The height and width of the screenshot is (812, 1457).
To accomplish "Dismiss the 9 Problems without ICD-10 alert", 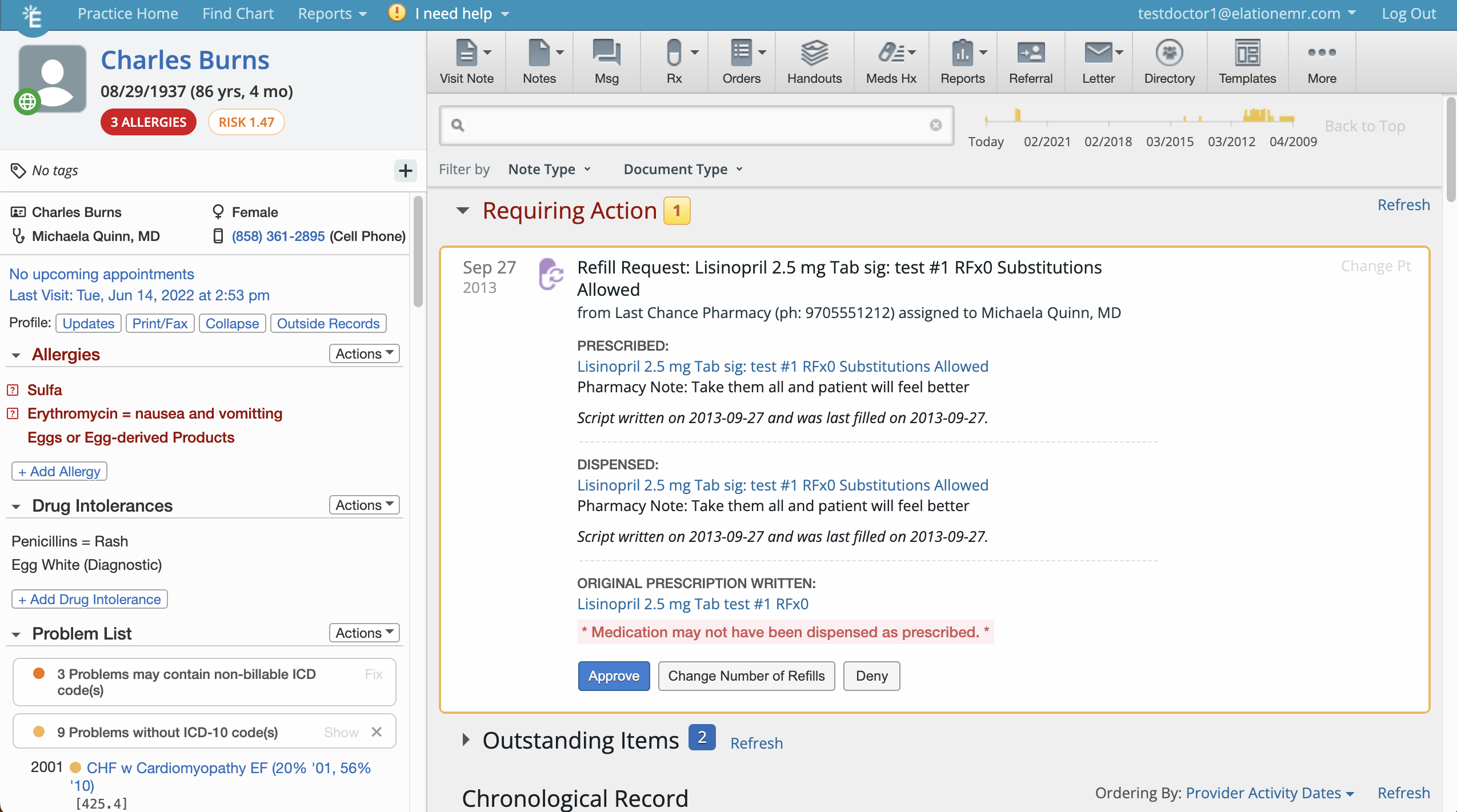I will coord(377,731).
